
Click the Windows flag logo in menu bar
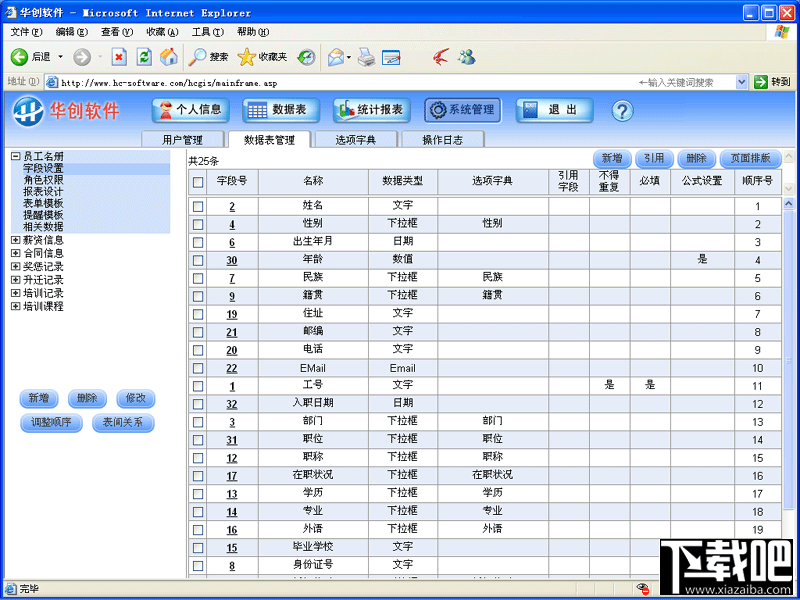point(781,32)
